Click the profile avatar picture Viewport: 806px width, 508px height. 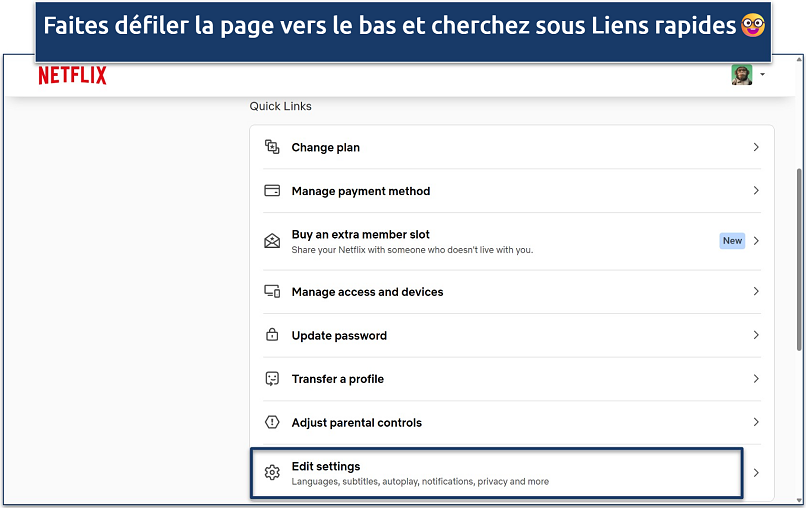coord(741,75)
